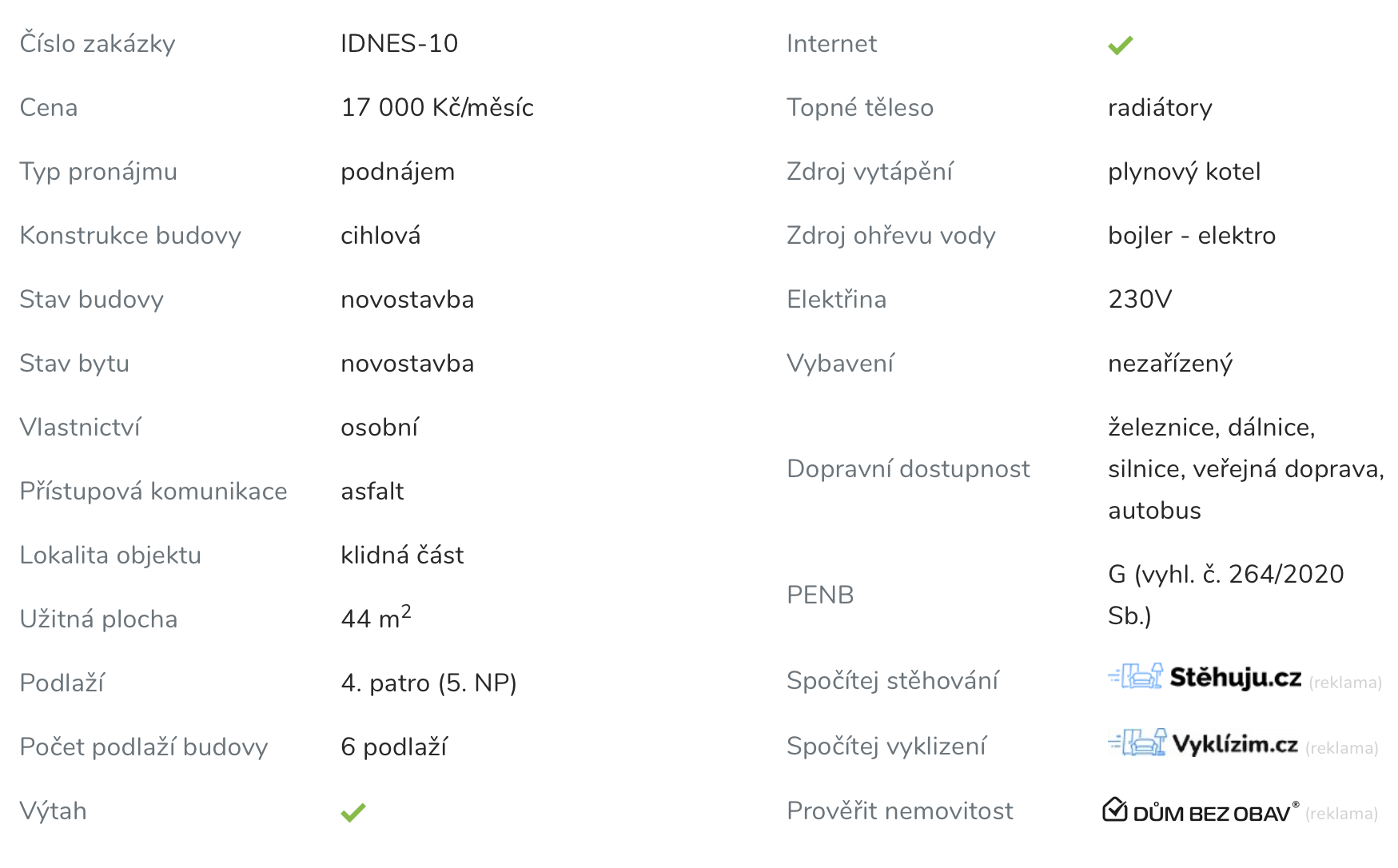Screen dimensions: 1398x868
Task: Click the heating source value plynový kotel
Action: 1184,171
